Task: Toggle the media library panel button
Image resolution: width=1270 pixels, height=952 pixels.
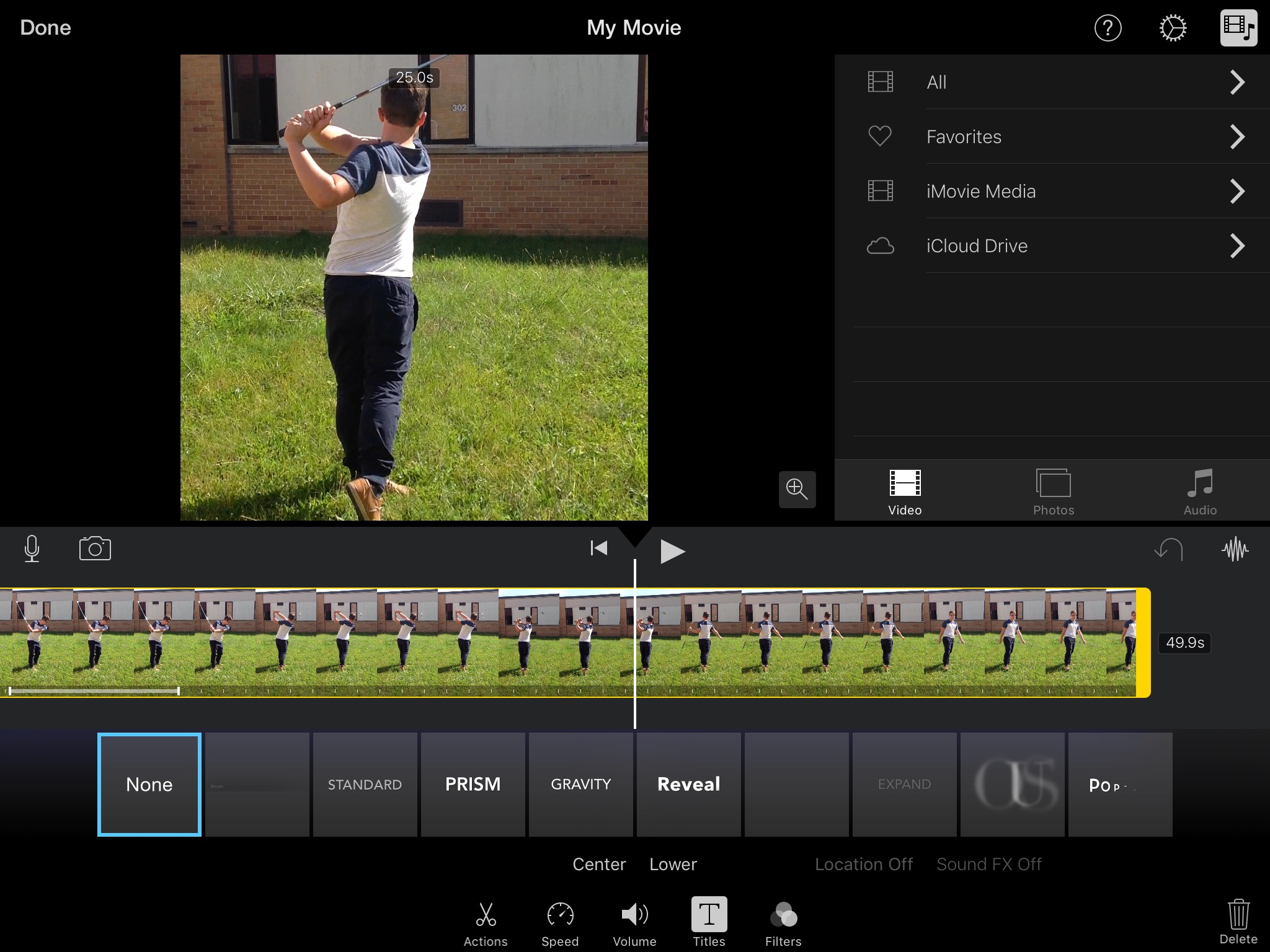Action: coord(1238,28)
